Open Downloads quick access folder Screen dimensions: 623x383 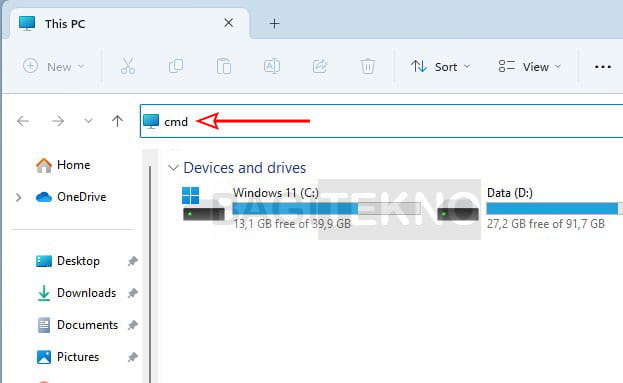76,293
